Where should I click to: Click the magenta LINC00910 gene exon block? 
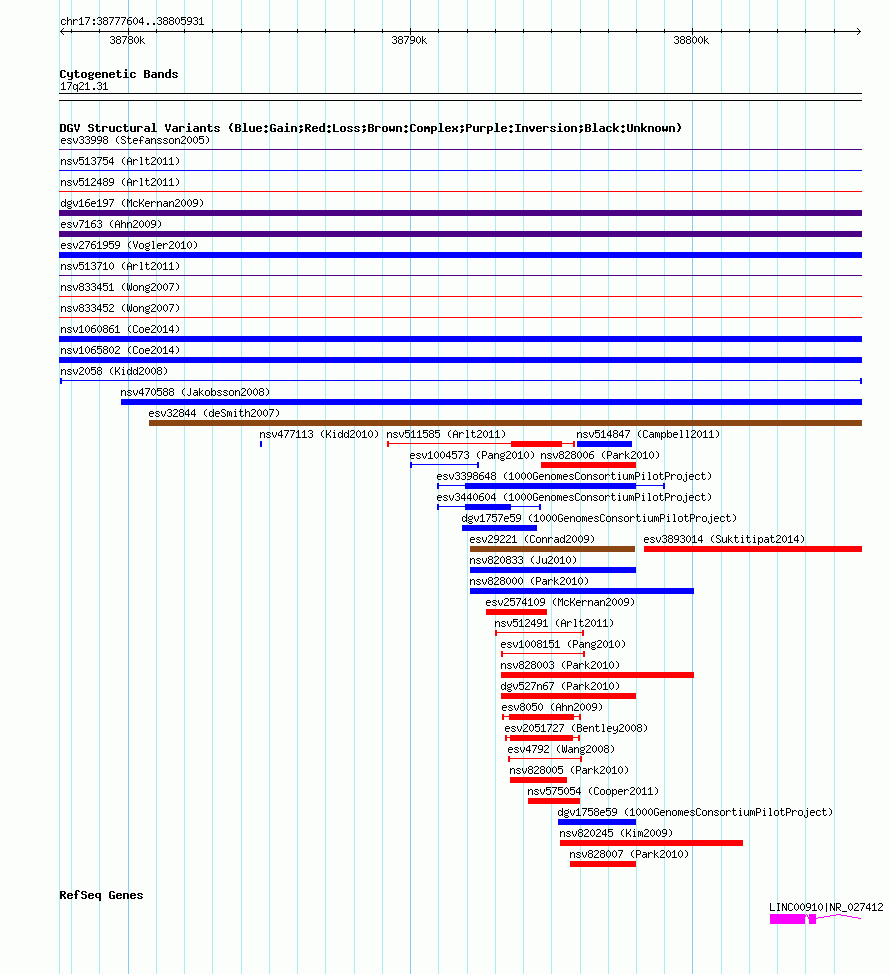point(788,919)
